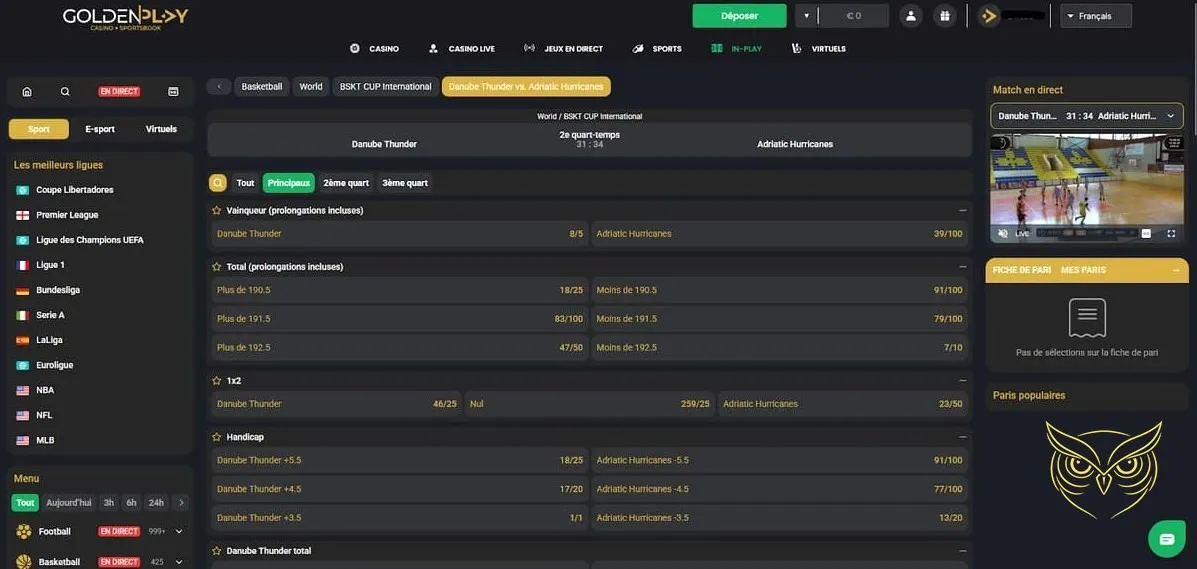Switch to the Sport toggle
This screenshot has height=569, width=1197.
pyautogui.click(x=39, y=129)
